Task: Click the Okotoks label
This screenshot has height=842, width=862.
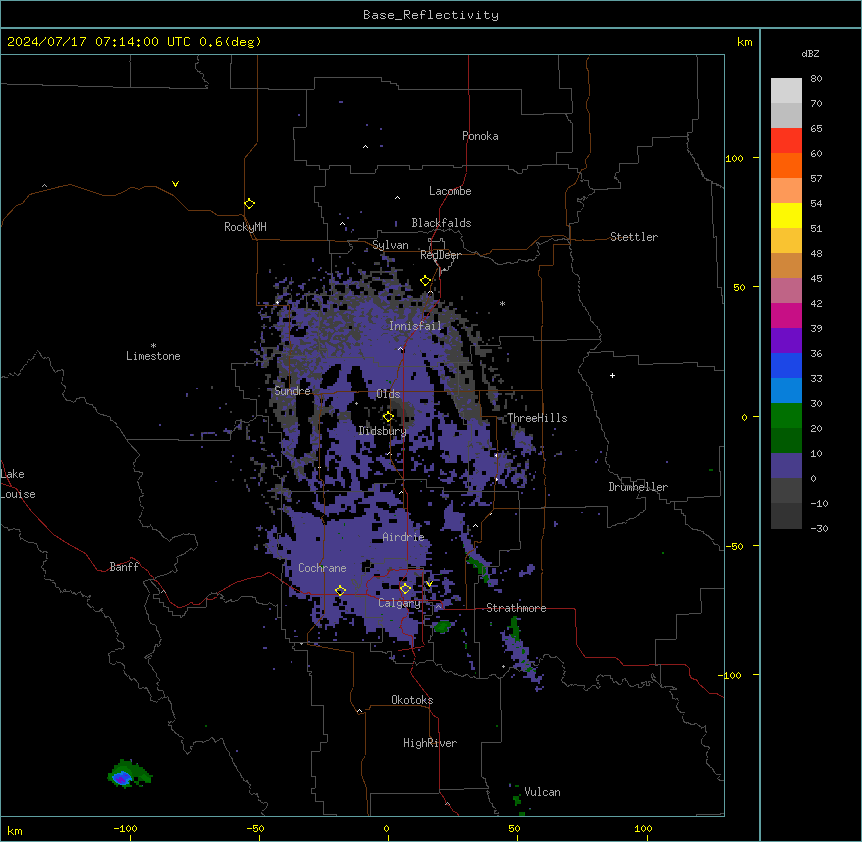Action: tap(412, 700)
